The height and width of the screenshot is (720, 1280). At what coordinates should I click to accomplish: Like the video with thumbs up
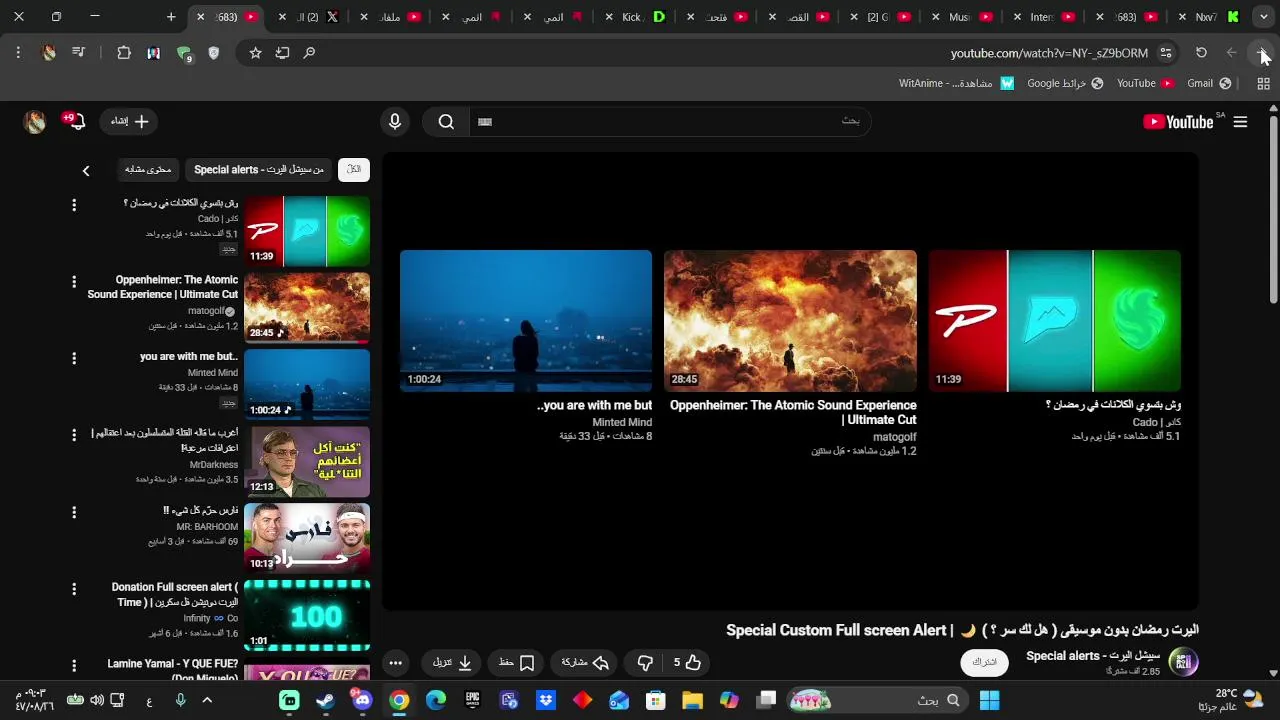[x=686, y=662]
